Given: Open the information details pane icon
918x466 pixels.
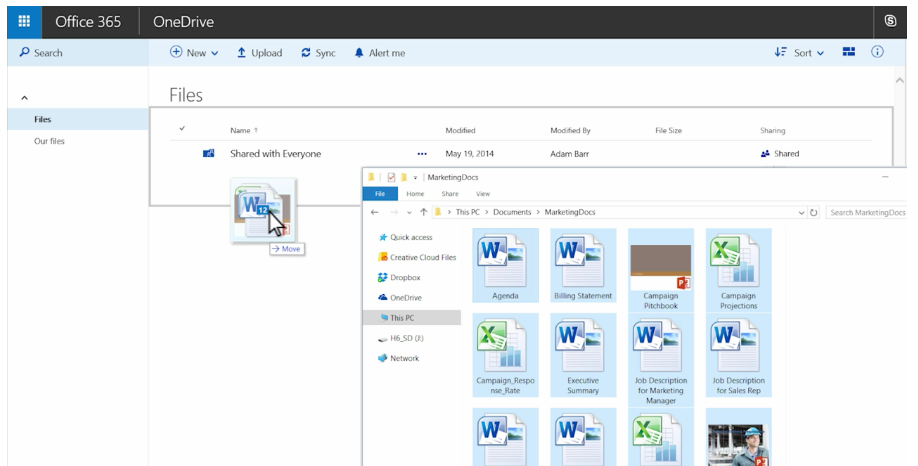Looking at the screenshot, I should pyautogui.click(x=877, y=52).
